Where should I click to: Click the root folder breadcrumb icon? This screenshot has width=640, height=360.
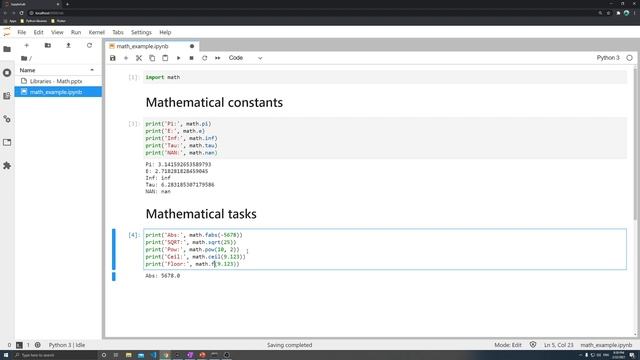[24, 58]
